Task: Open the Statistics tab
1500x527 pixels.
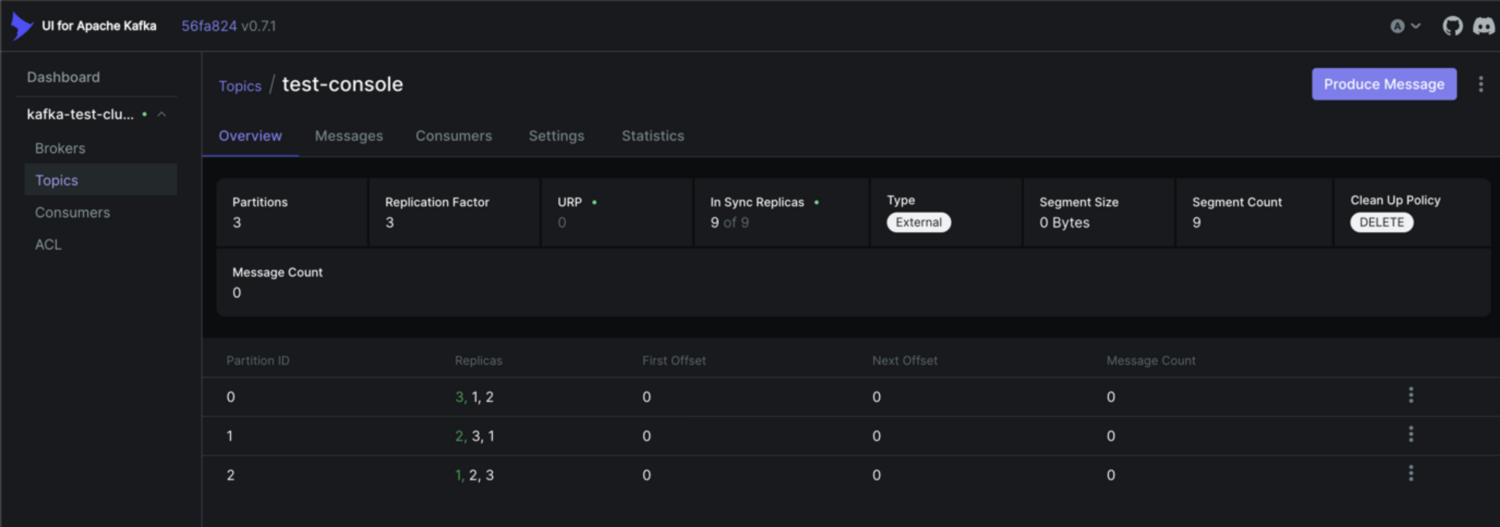Action: 653,136
